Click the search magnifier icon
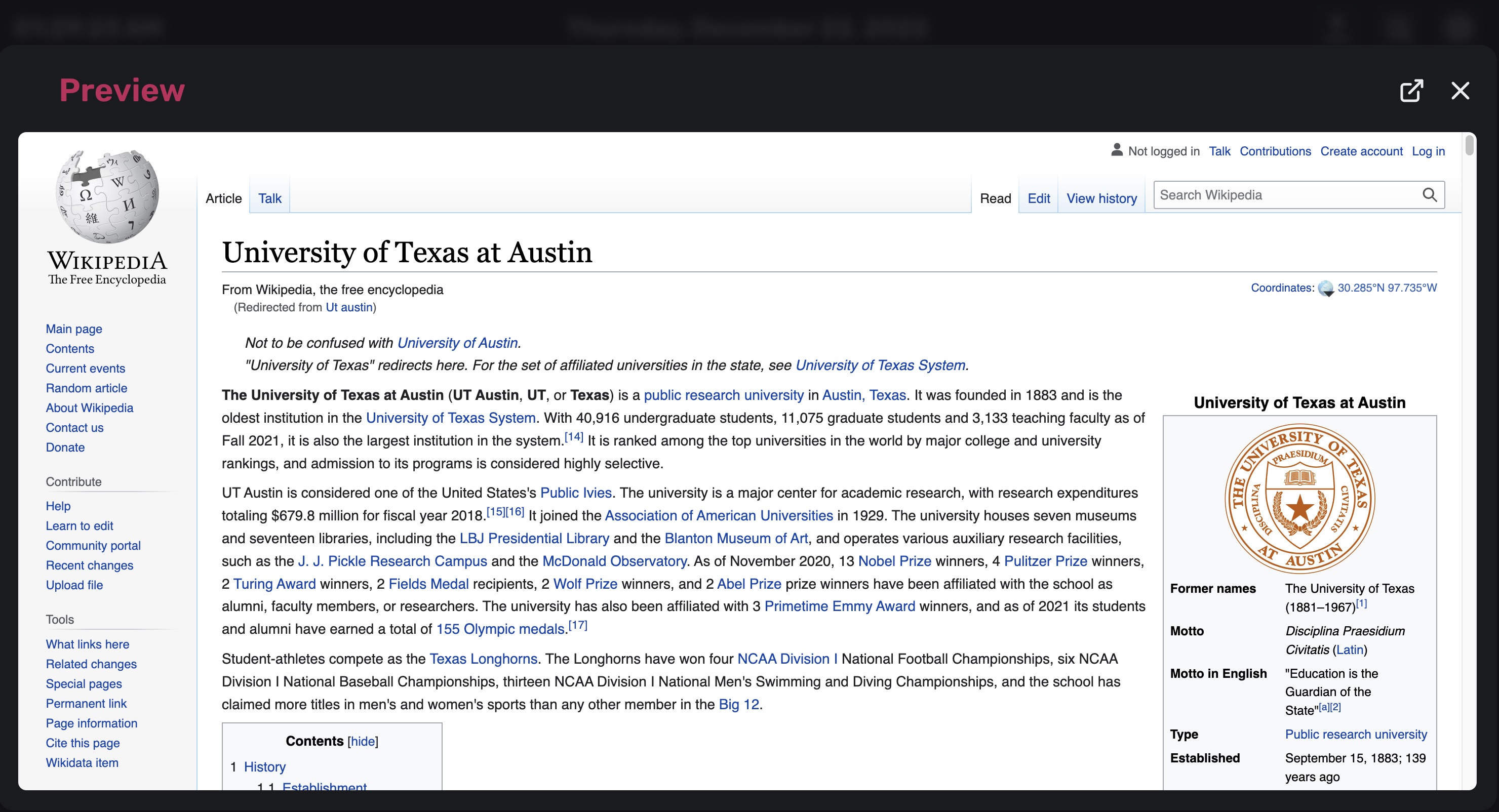1499x812 pixels. click(1430, 195)
